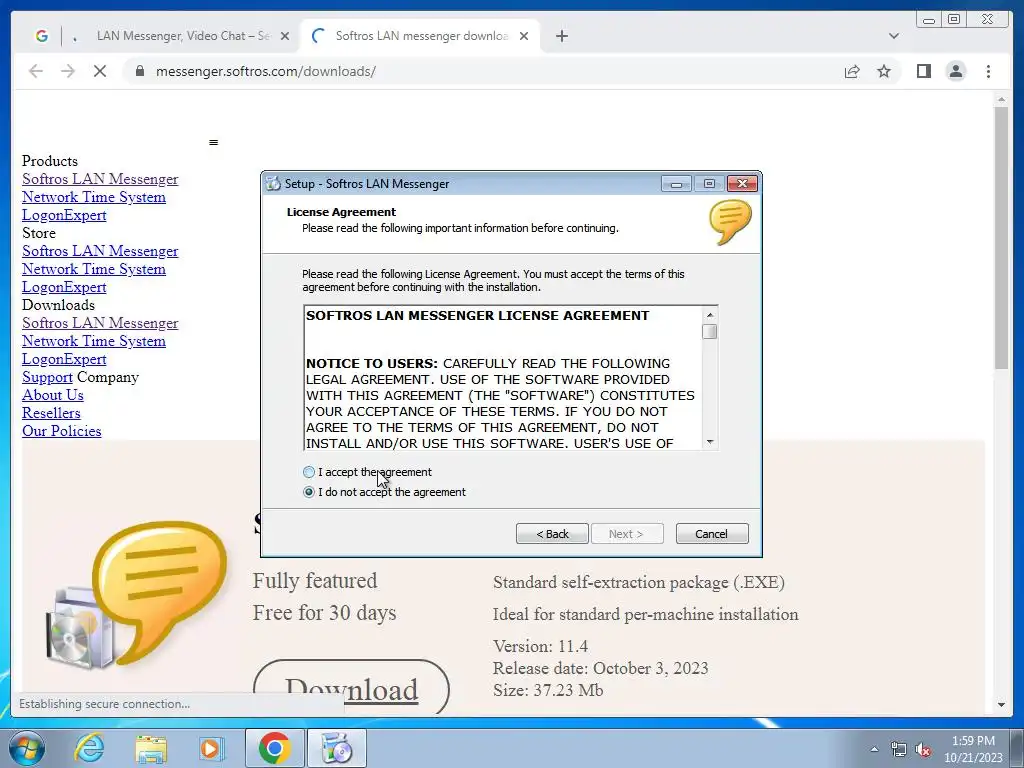This screenshot has height=768, width=1024.
Task: Open LogonExpert under Downloads
Action: click(x=64, y=359)
